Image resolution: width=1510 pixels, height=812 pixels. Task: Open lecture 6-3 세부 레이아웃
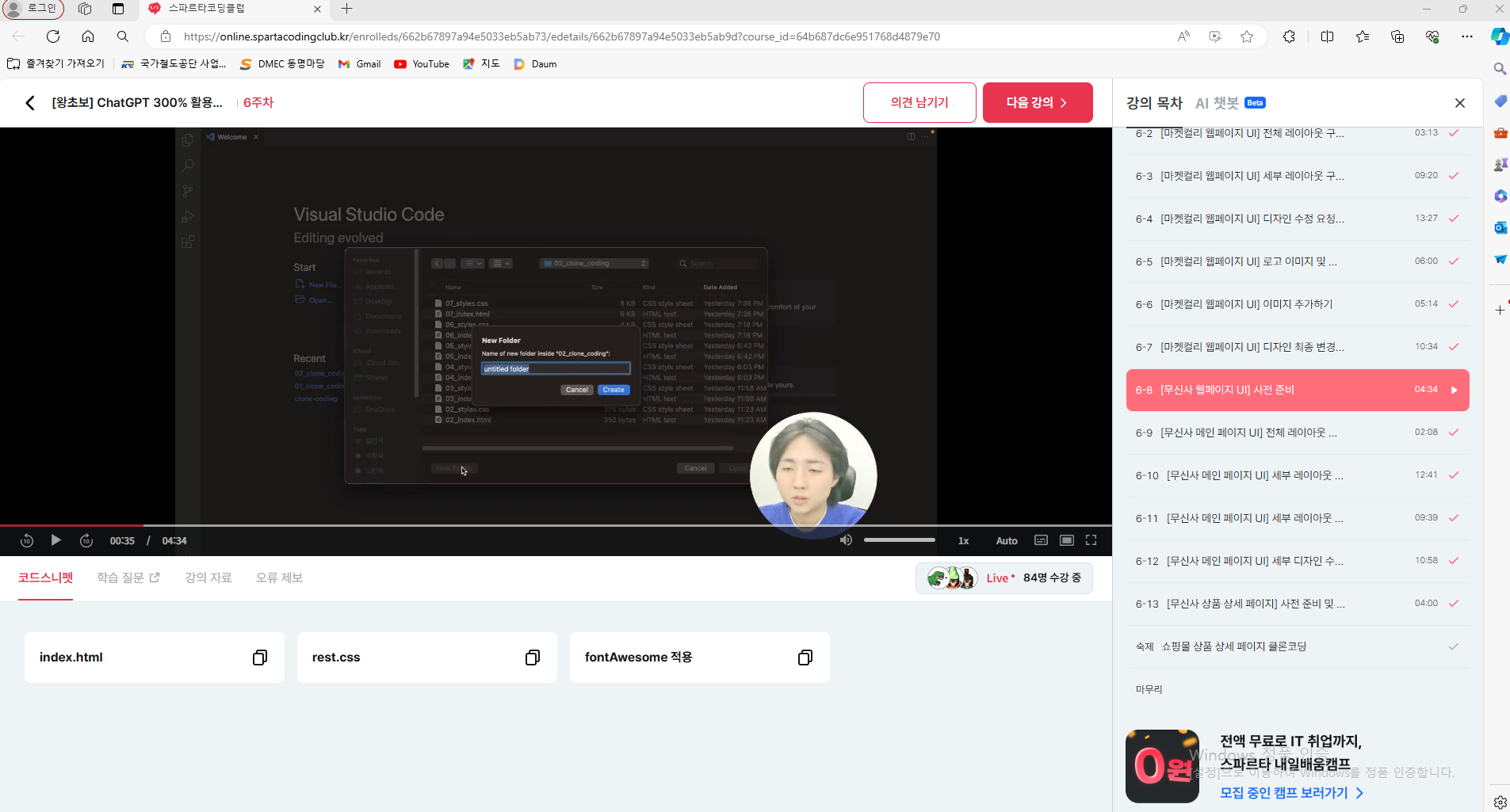tap(1298, 176)
